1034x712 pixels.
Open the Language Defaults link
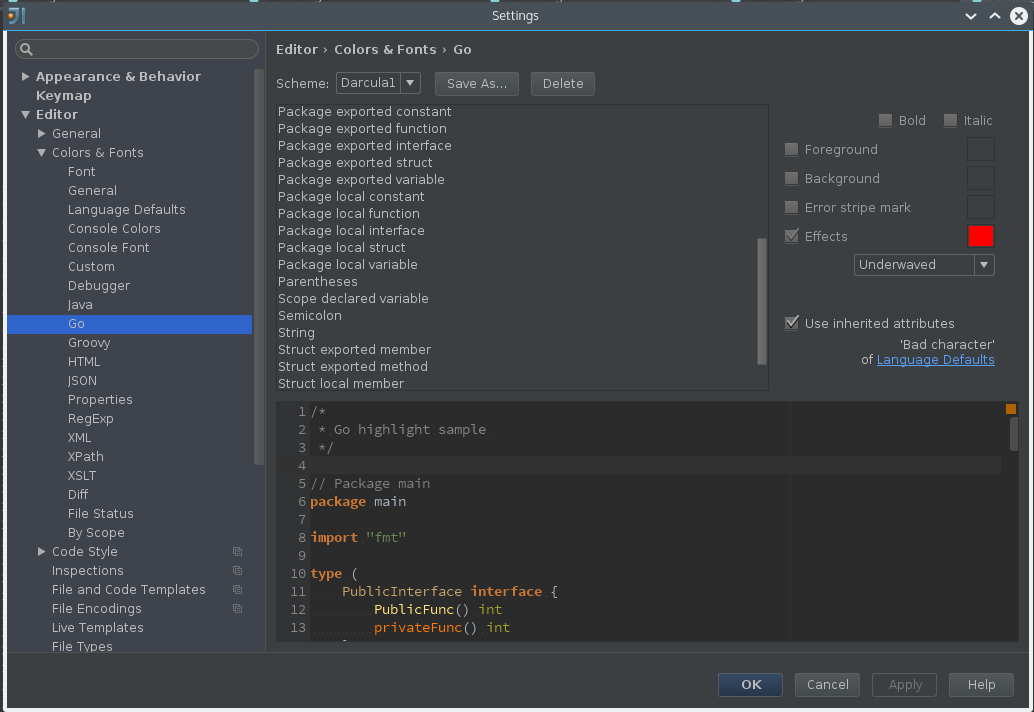click(935, 360)
